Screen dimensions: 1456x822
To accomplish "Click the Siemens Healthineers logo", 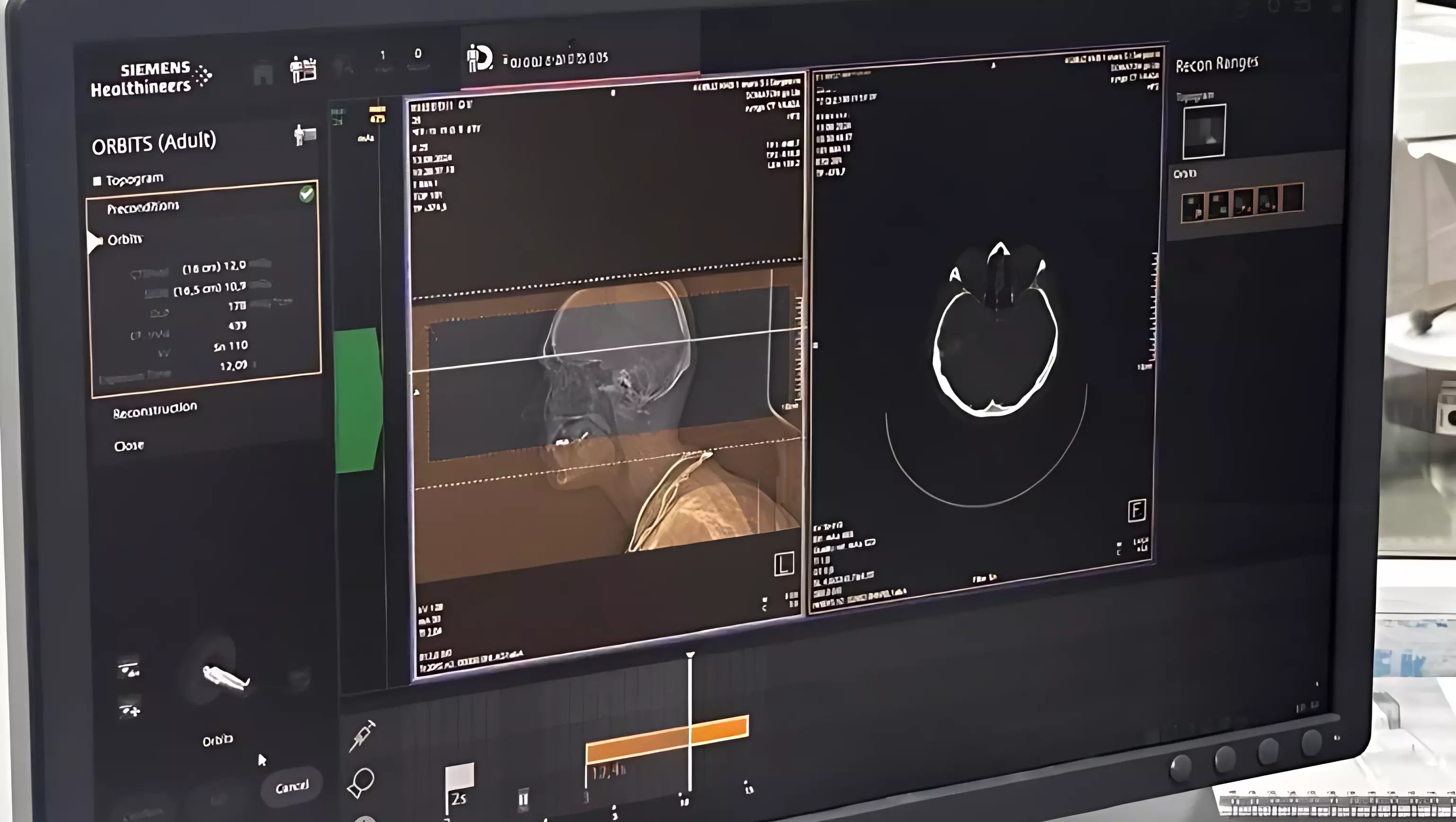I will coord(151,79).
